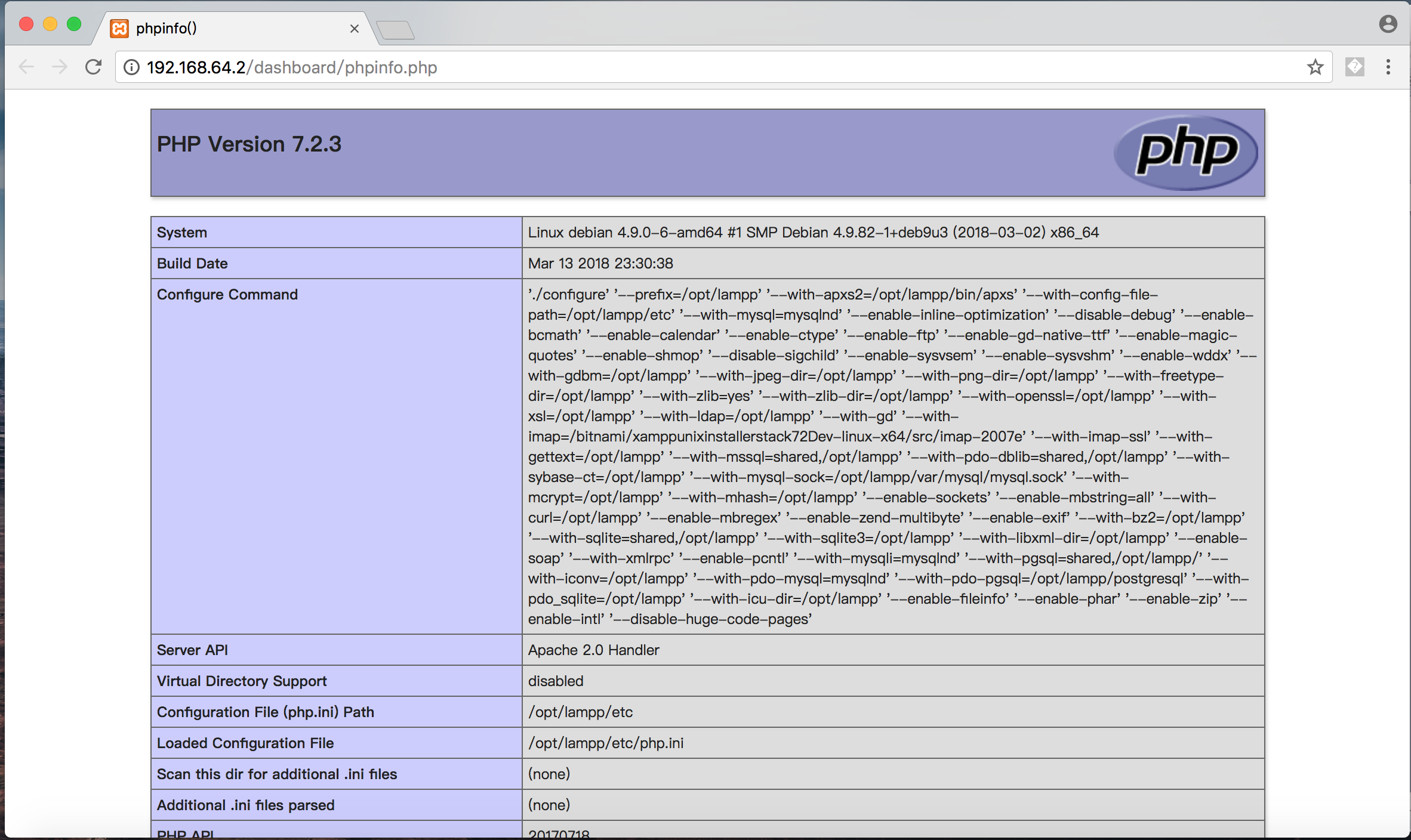Click the extension icon beside address bar
Screen dimensions: 1411x840
pos(1354,67)
